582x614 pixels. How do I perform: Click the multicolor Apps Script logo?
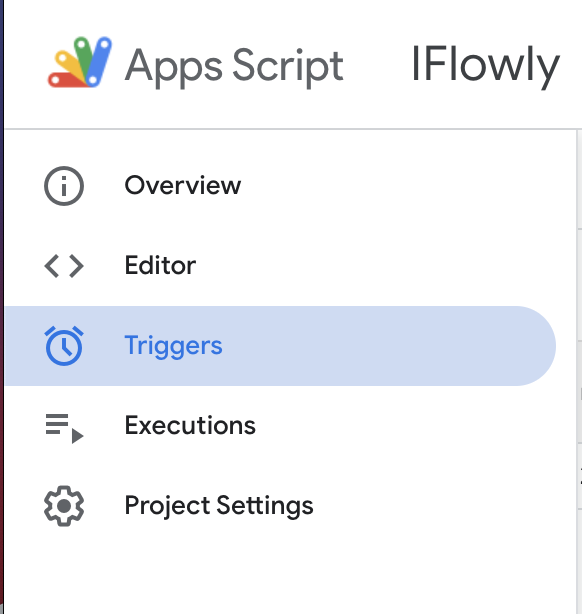point(80,62)
